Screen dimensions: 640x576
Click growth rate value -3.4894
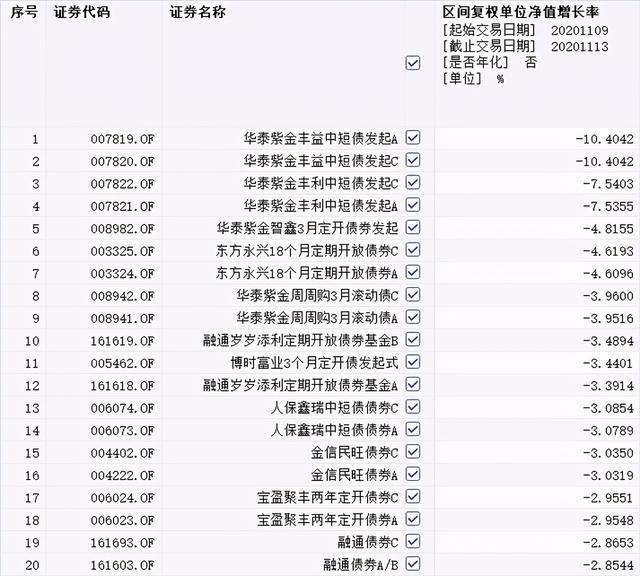(x=608, y=341)
